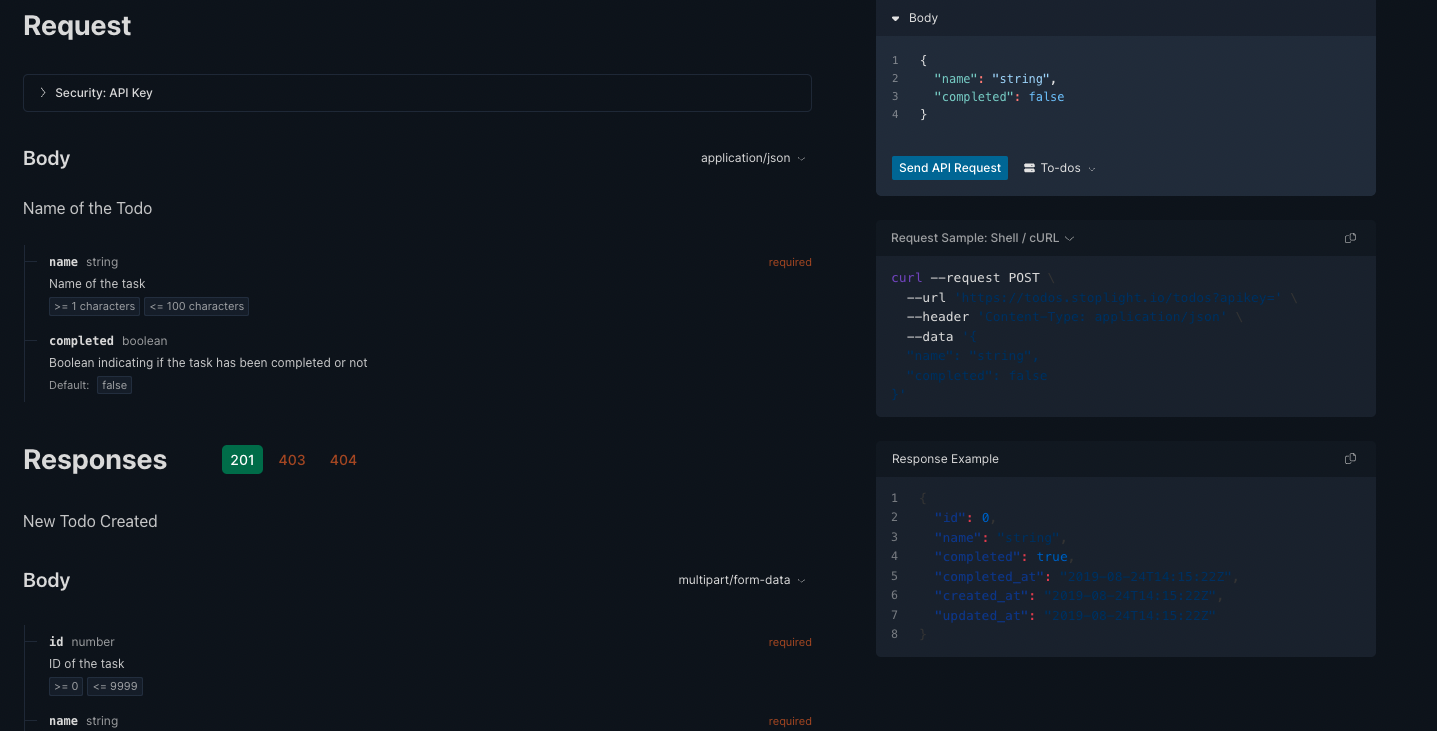Image resolution: width=1437 pixels, height=731 pixels.
Task: Click the '<= 9999' constraint badge
Action: [115, 686]
